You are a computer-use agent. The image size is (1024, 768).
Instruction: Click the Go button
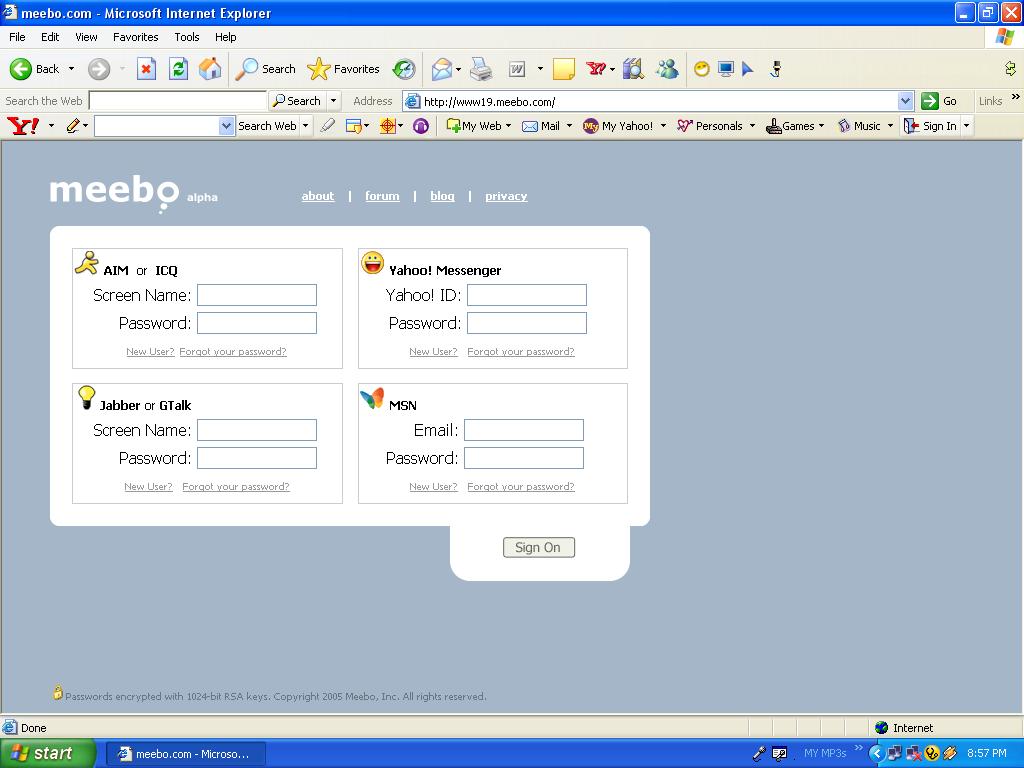pyautogui.click(x=939, y=101)
